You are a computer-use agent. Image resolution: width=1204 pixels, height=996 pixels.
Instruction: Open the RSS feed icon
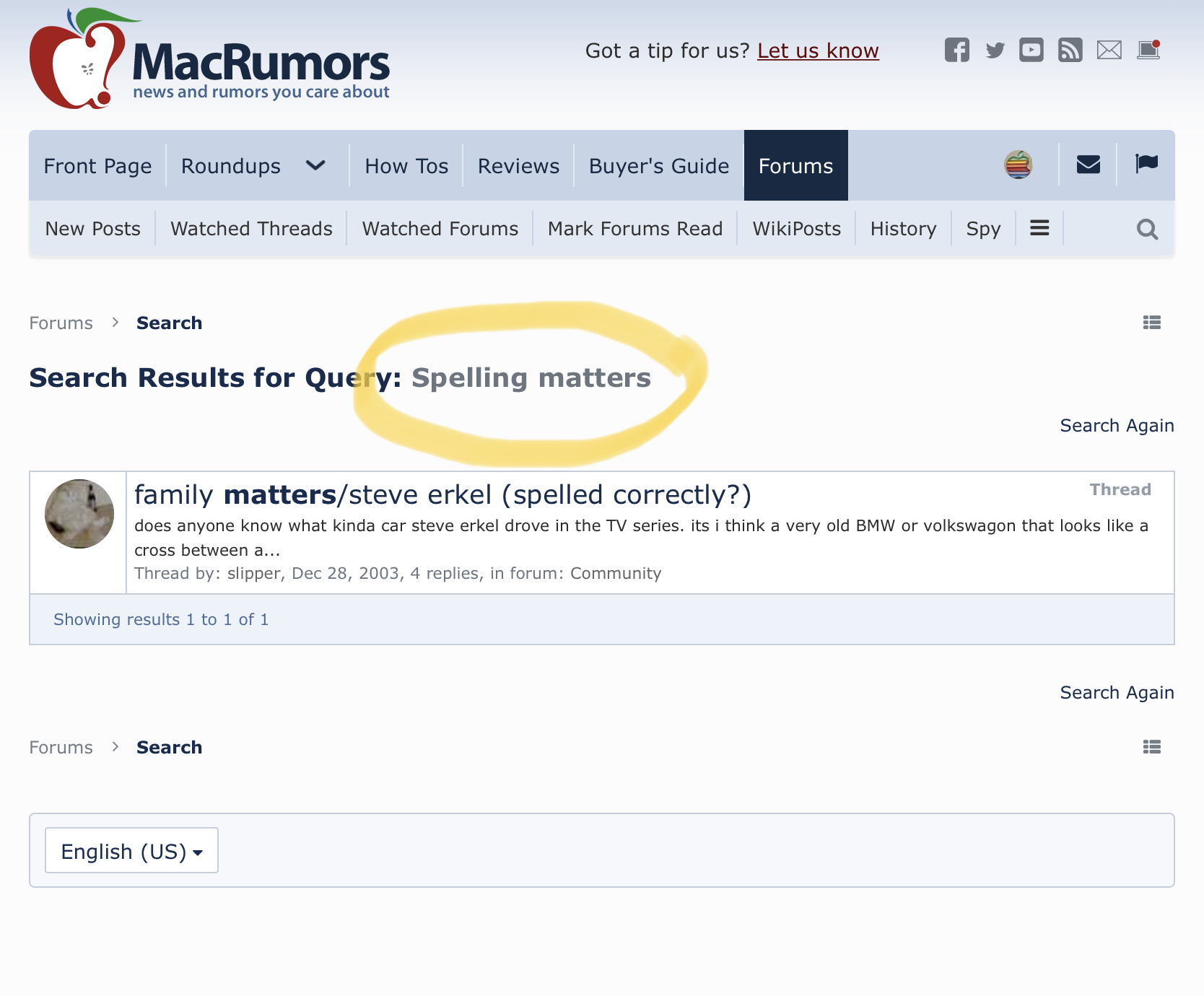[x=1070, y=50]
